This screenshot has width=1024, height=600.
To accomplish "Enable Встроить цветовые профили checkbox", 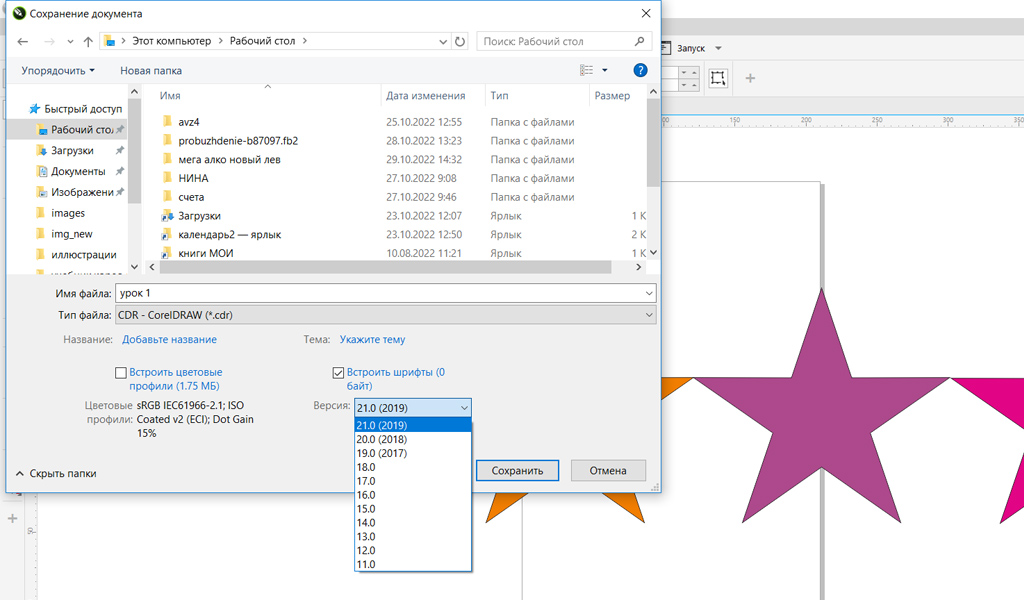I will click(121, 373).
